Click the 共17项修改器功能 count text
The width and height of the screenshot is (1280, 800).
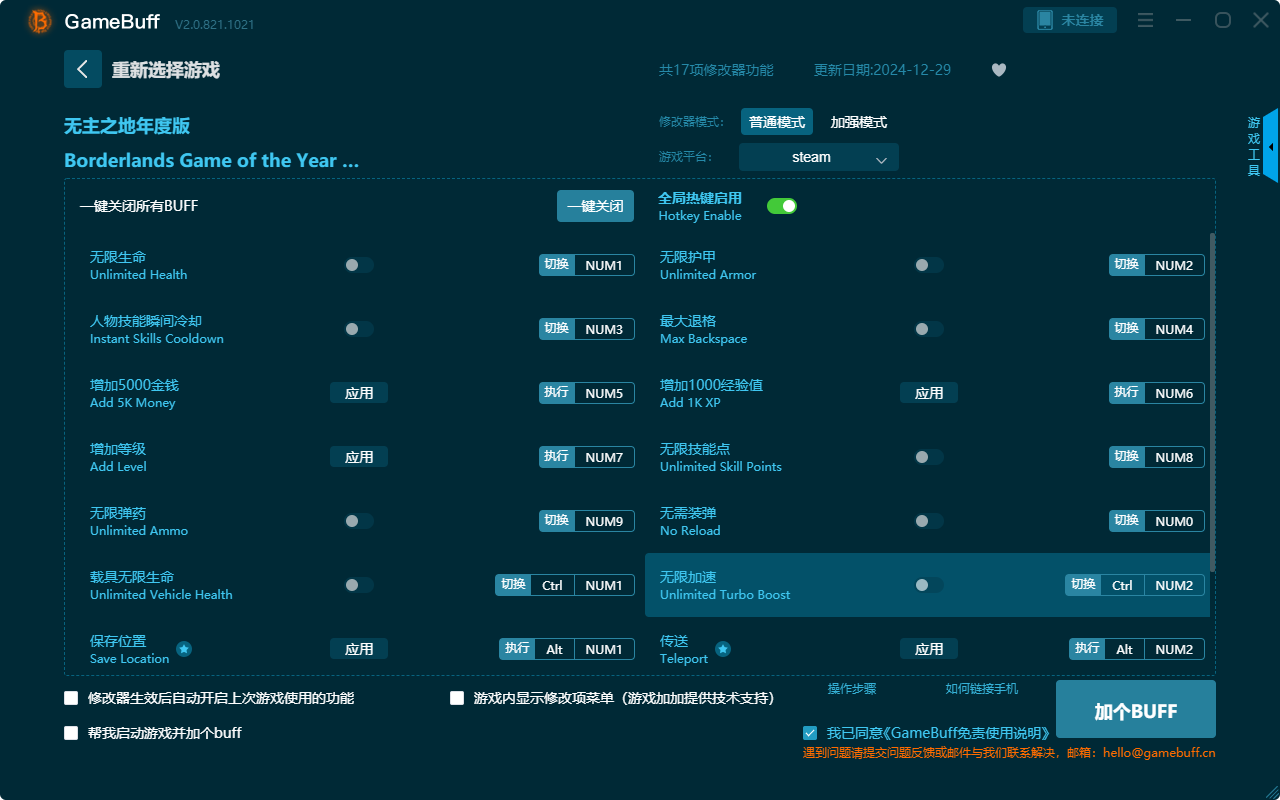(x=716, y=70)
